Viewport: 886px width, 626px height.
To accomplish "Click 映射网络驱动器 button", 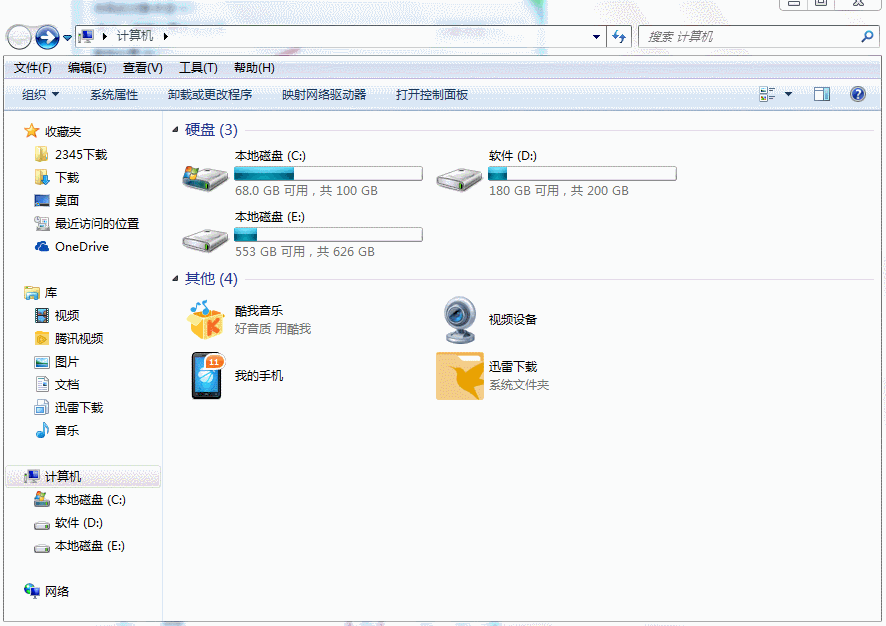I will [x=324, y=95].
